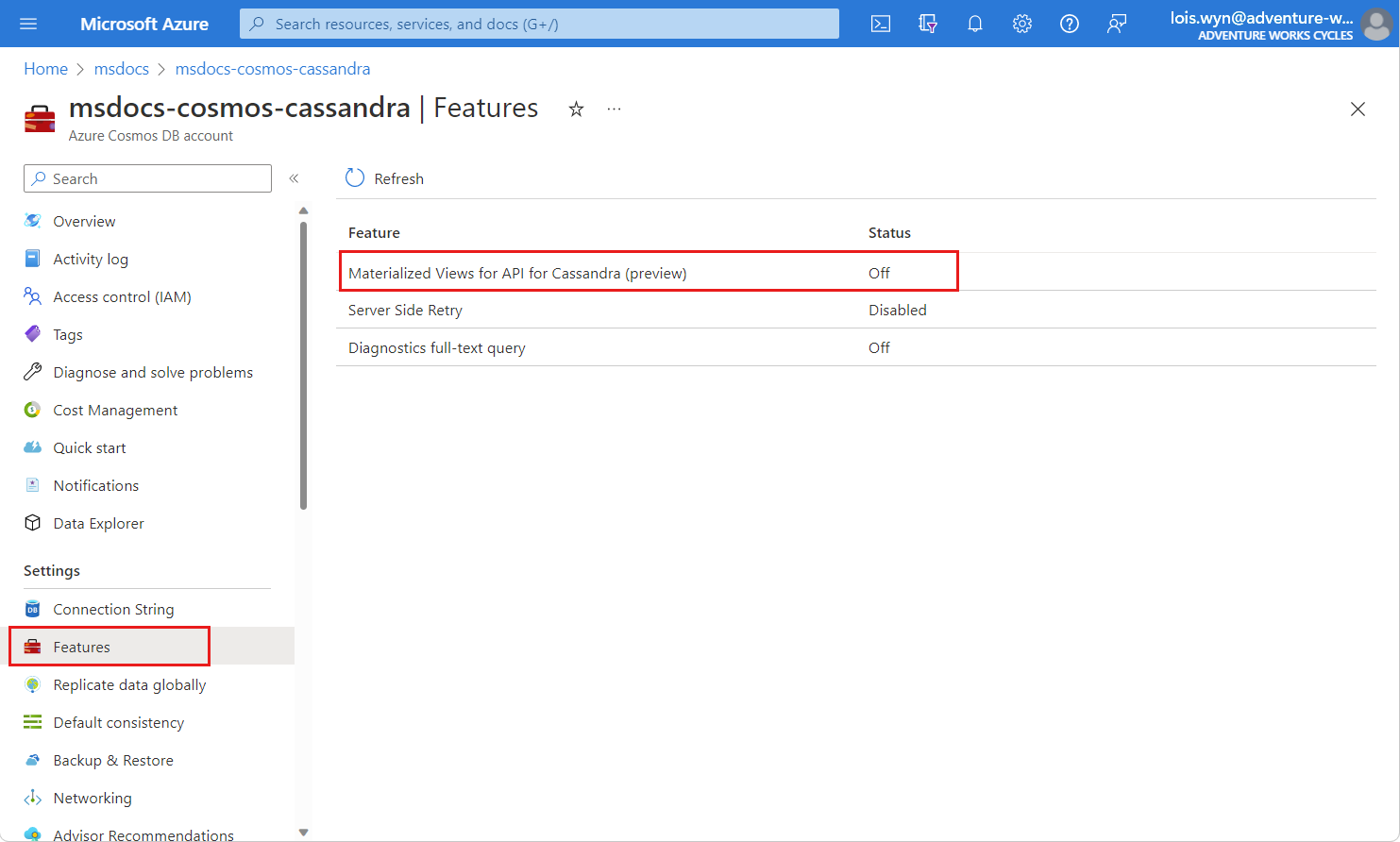This screenshot has width=1400, height=842.
Task: Go to Connection String settings
Action: [x=113, y=609]
